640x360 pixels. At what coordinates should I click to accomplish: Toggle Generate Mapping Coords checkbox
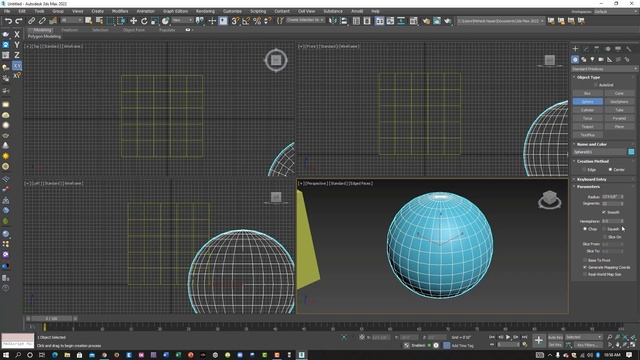pyautogui.click(x=585, y=267)
